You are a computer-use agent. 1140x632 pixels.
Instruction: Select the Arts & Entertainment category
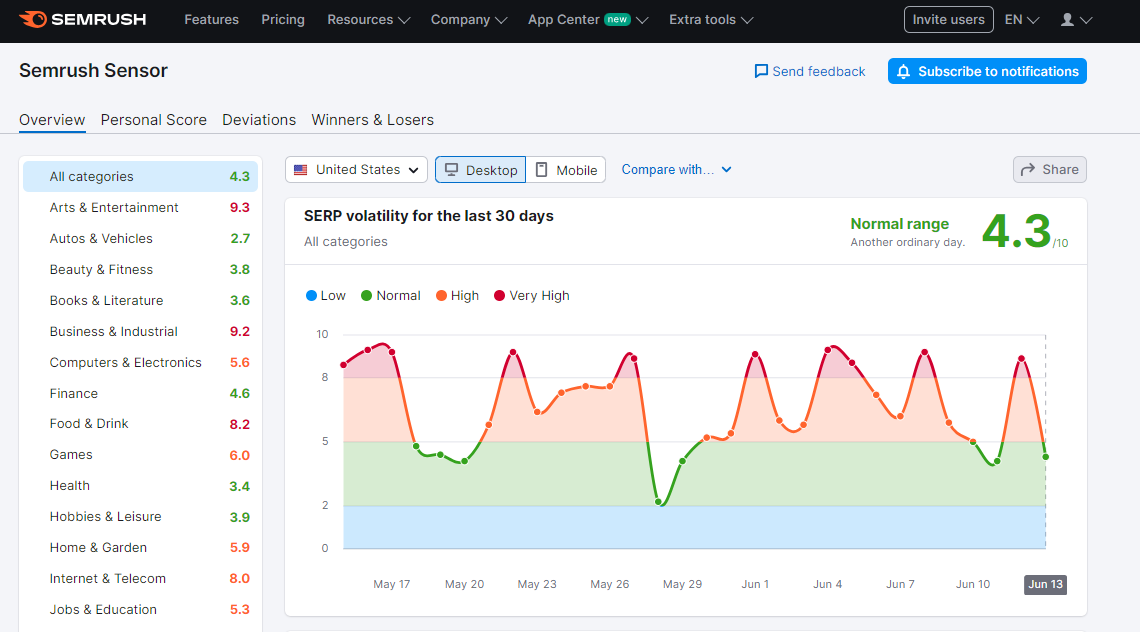click(140, 207)
